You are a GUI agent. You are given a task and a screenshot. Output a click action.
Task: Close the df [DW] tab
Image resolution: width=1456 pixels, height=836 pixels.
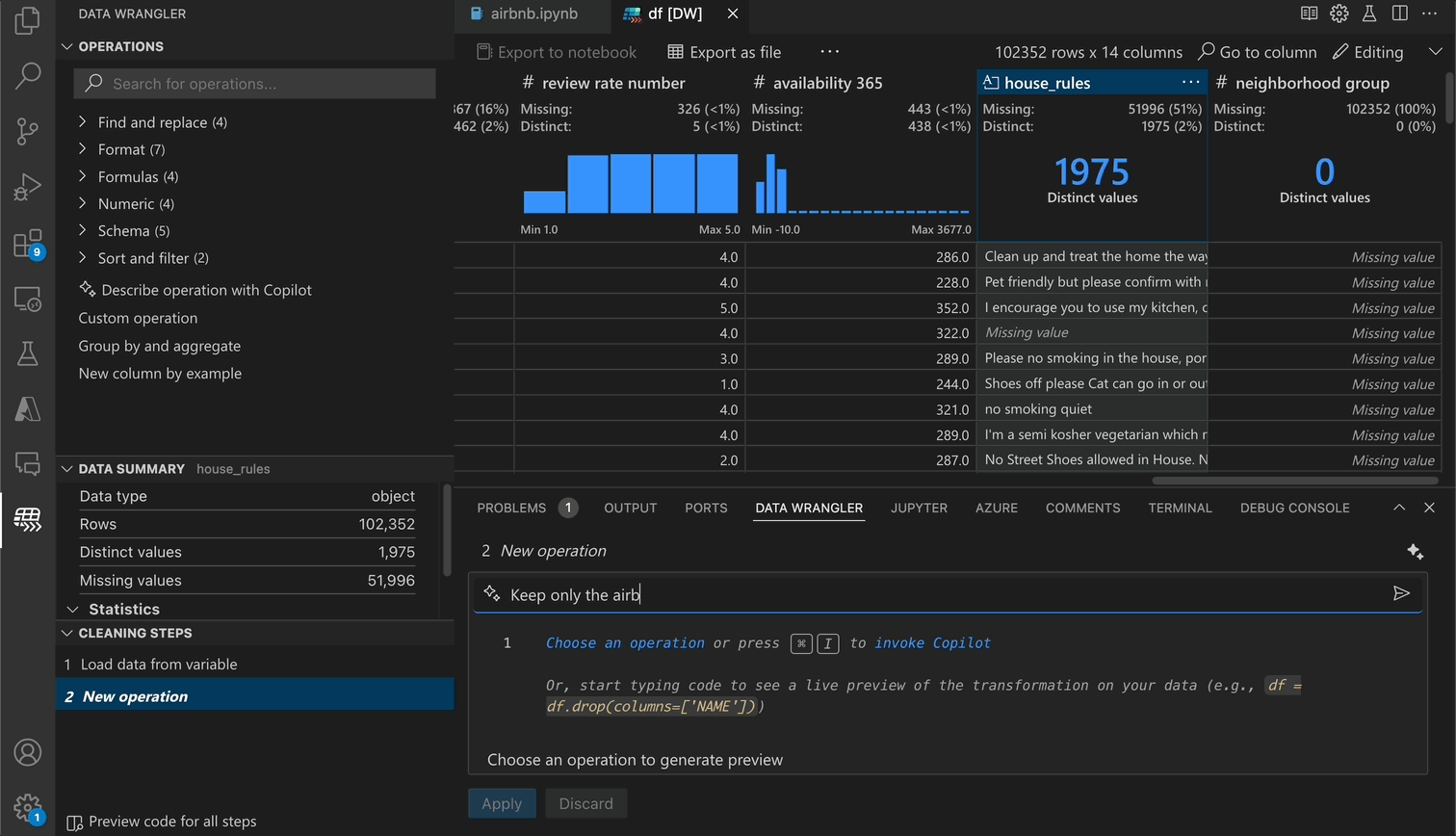coord(733,13)
